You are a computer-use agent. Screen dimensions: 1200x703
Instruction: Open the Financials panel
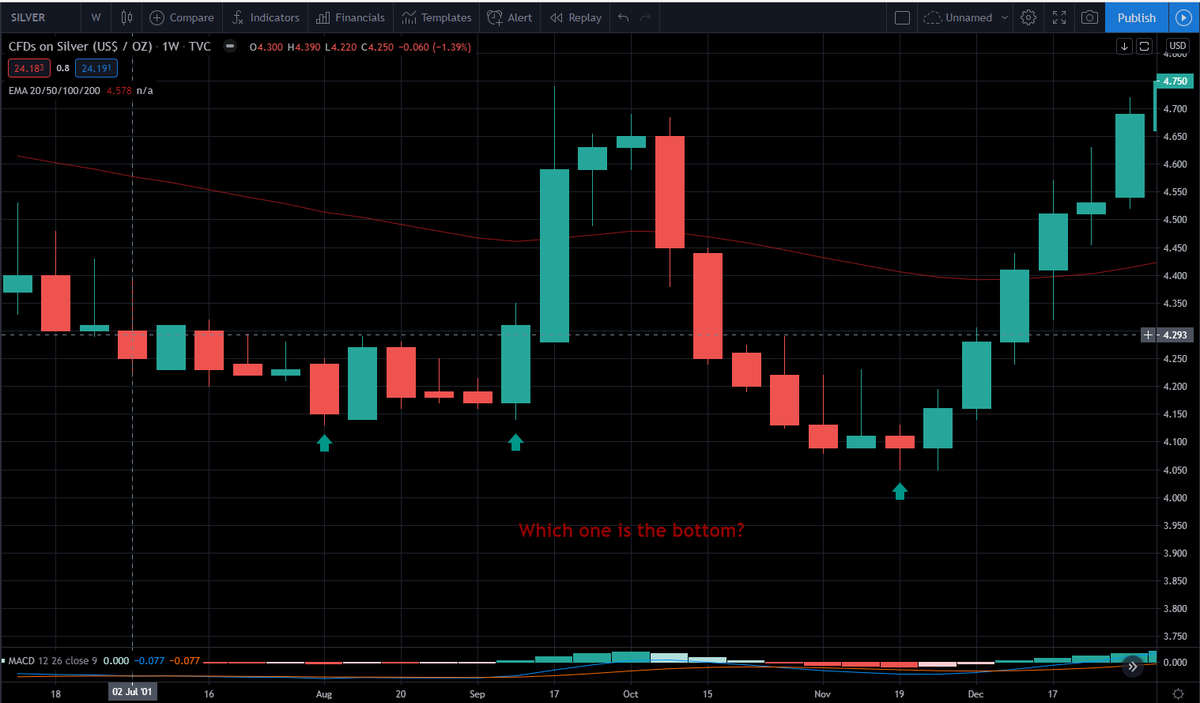click(349, 17)
